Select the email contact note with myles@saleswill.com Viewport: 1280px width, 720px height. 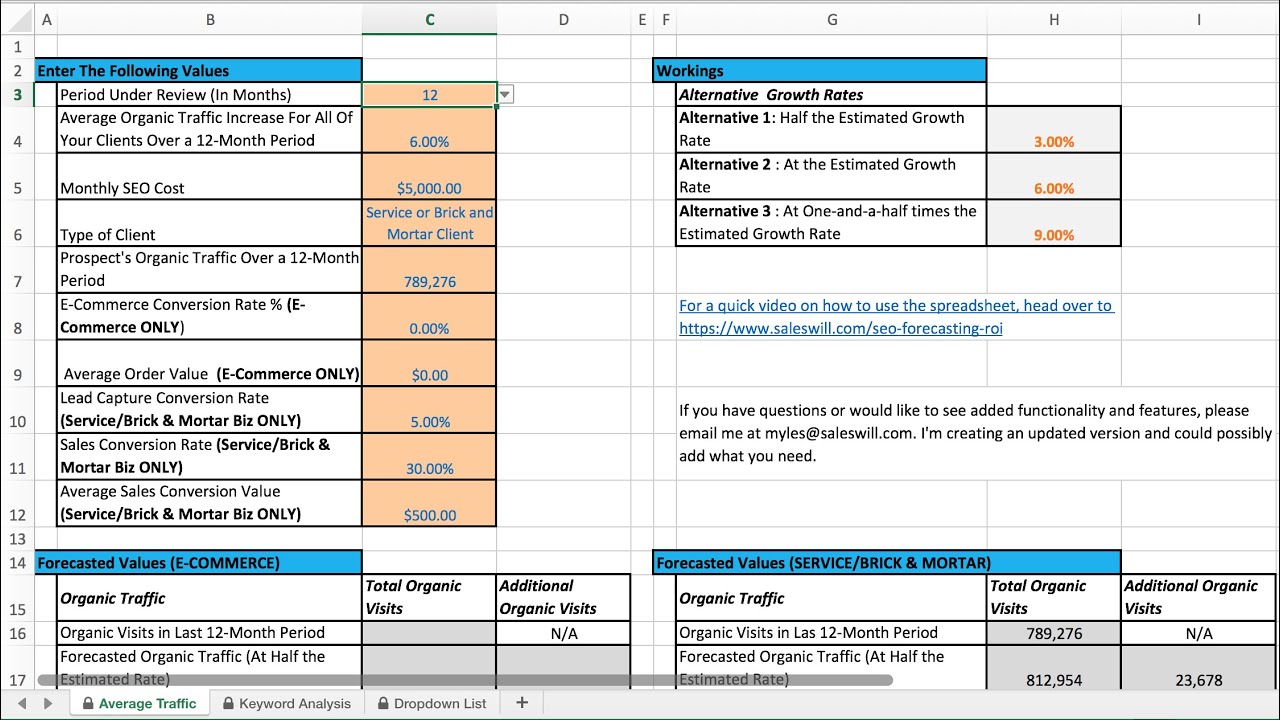click(x=975, y=433)
